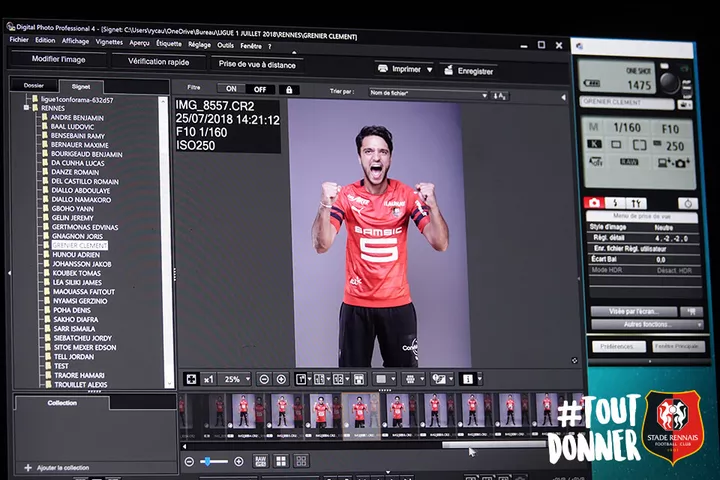Switch the filter to OFF

(x=259, y=89)
